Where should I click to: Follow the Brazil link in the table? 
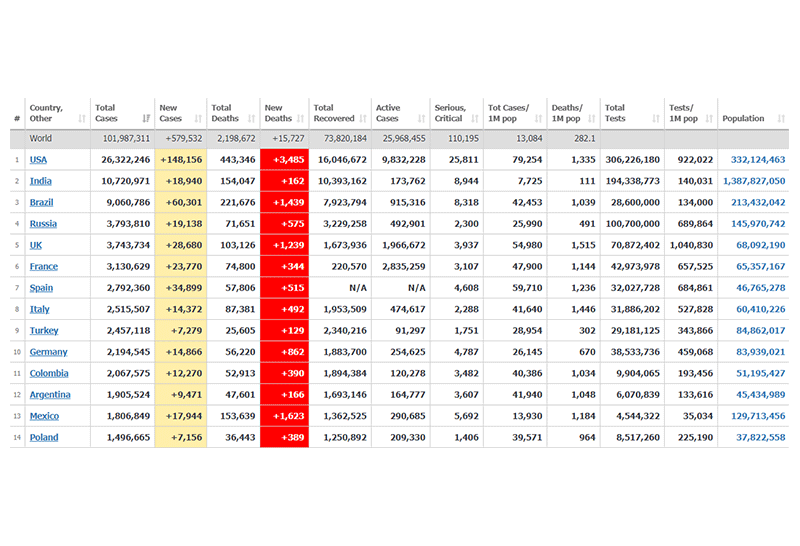tap(41, 202)
